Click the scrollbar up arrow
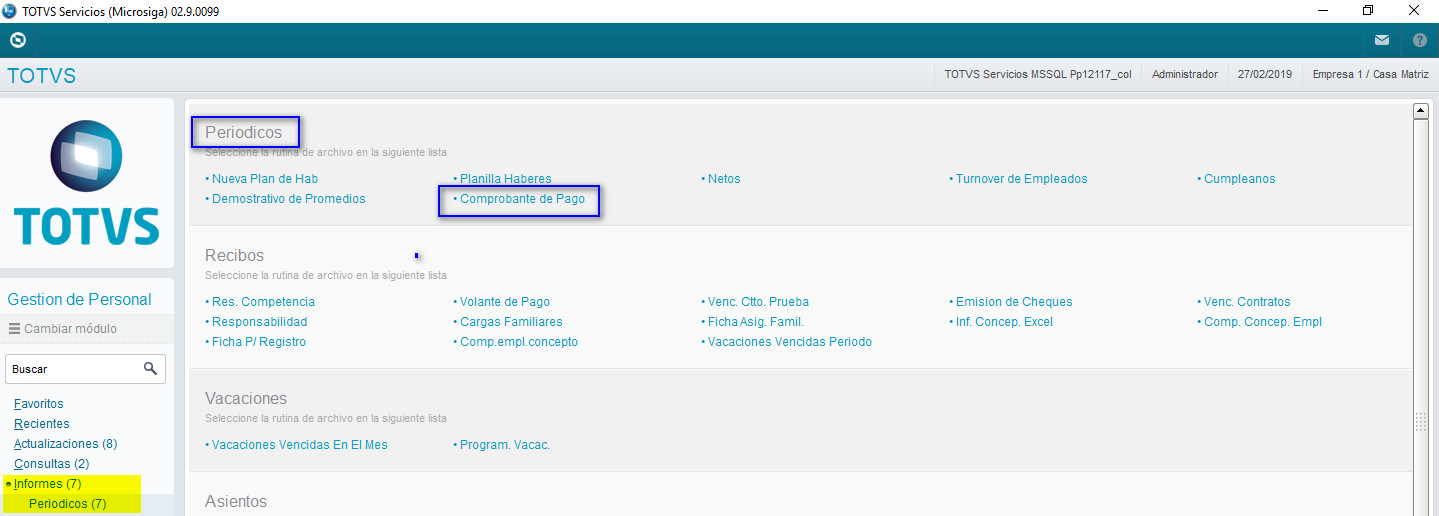Viewport: 1439px width, 516px height. 1420,111
